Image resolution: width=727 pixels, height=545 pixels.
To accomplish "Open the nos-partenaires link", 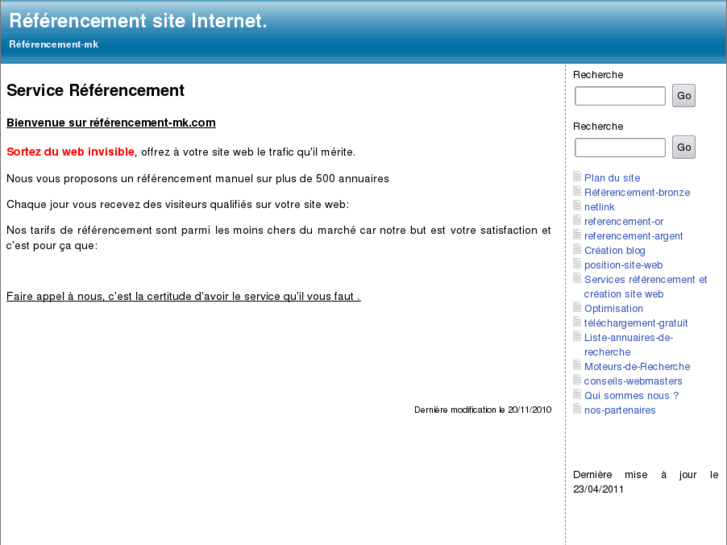I will 619,410.
